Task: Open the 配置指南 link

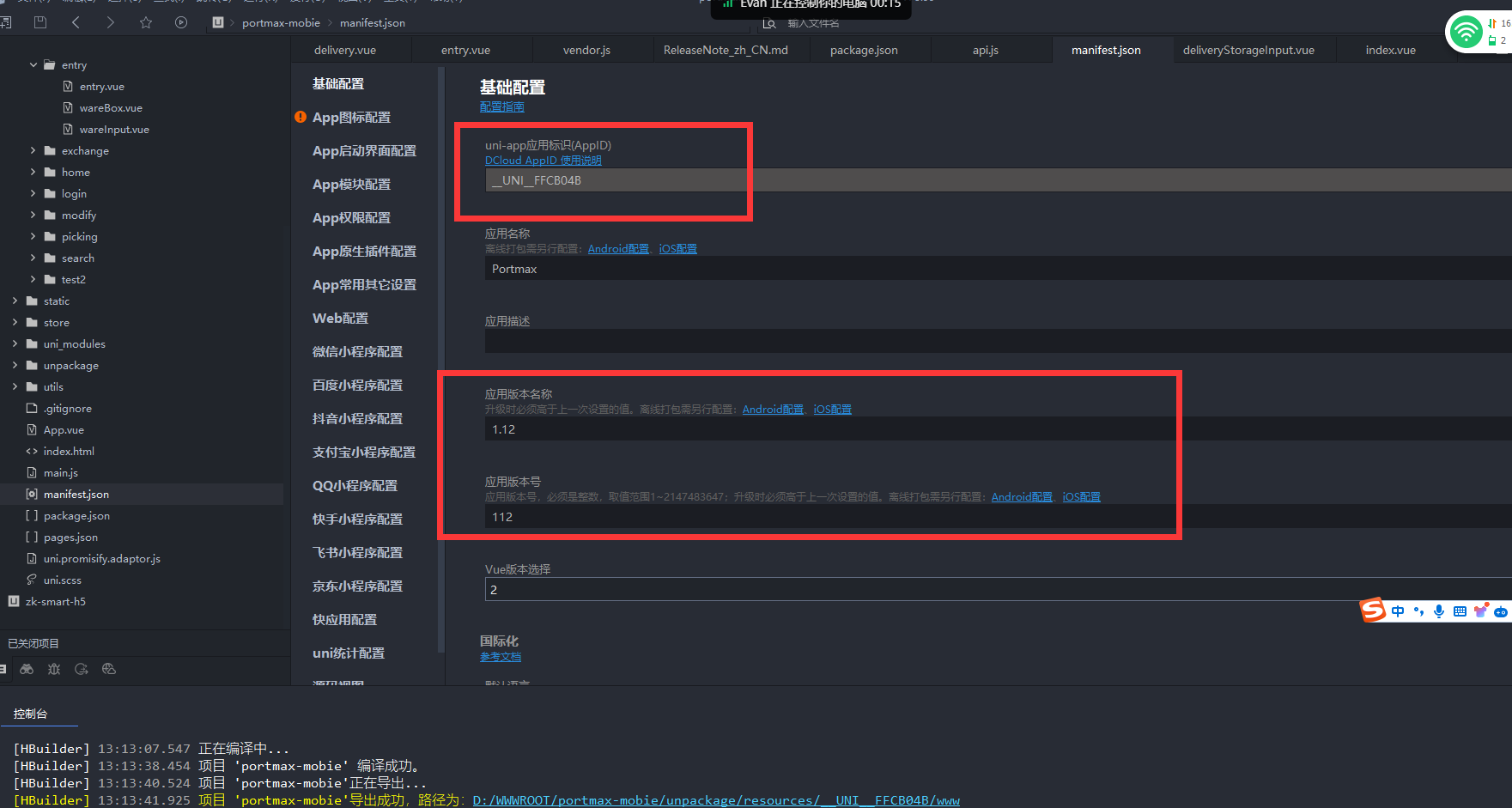Action: click(501, 106)
